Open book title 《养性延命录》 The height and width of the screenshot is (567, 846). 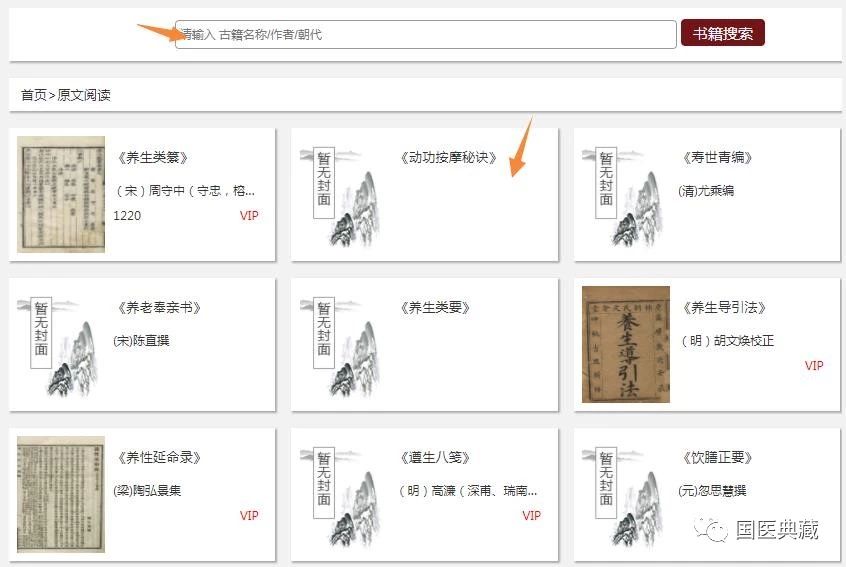pyautogui.click(x=159, y=457)
